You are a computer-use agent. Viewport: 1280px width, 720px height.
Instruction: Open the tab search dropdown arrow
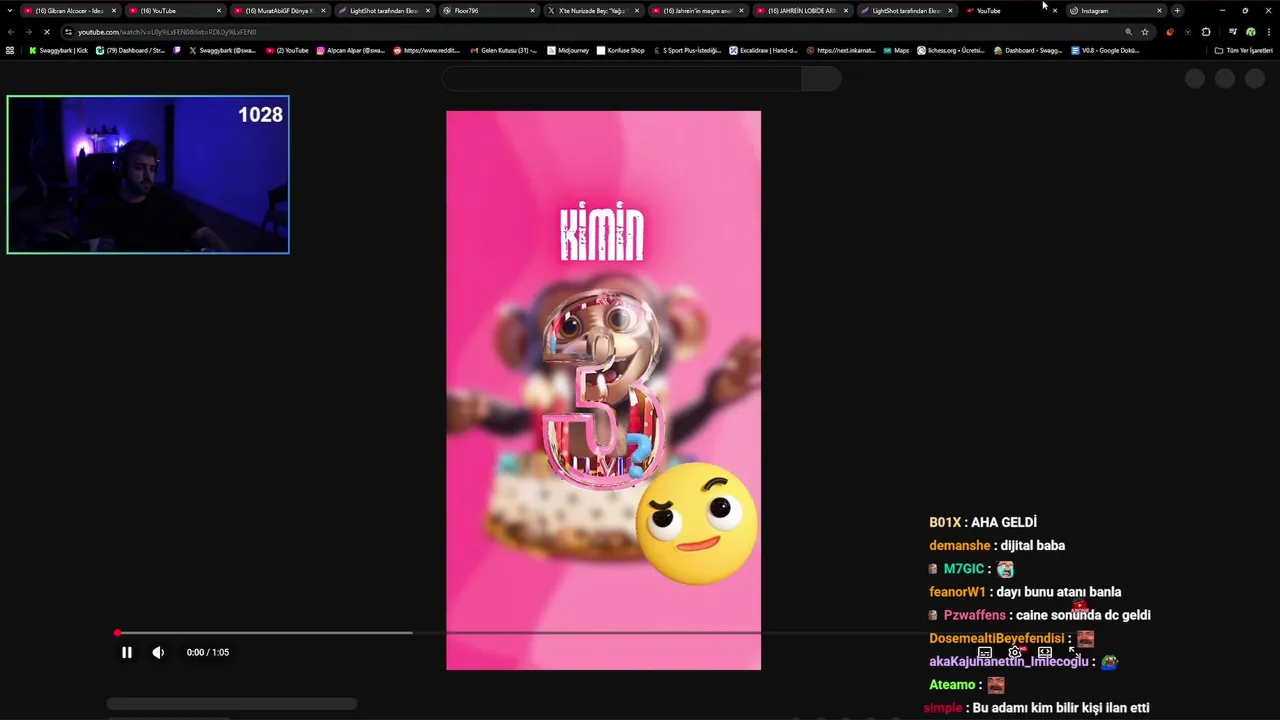tap(10, 10)
